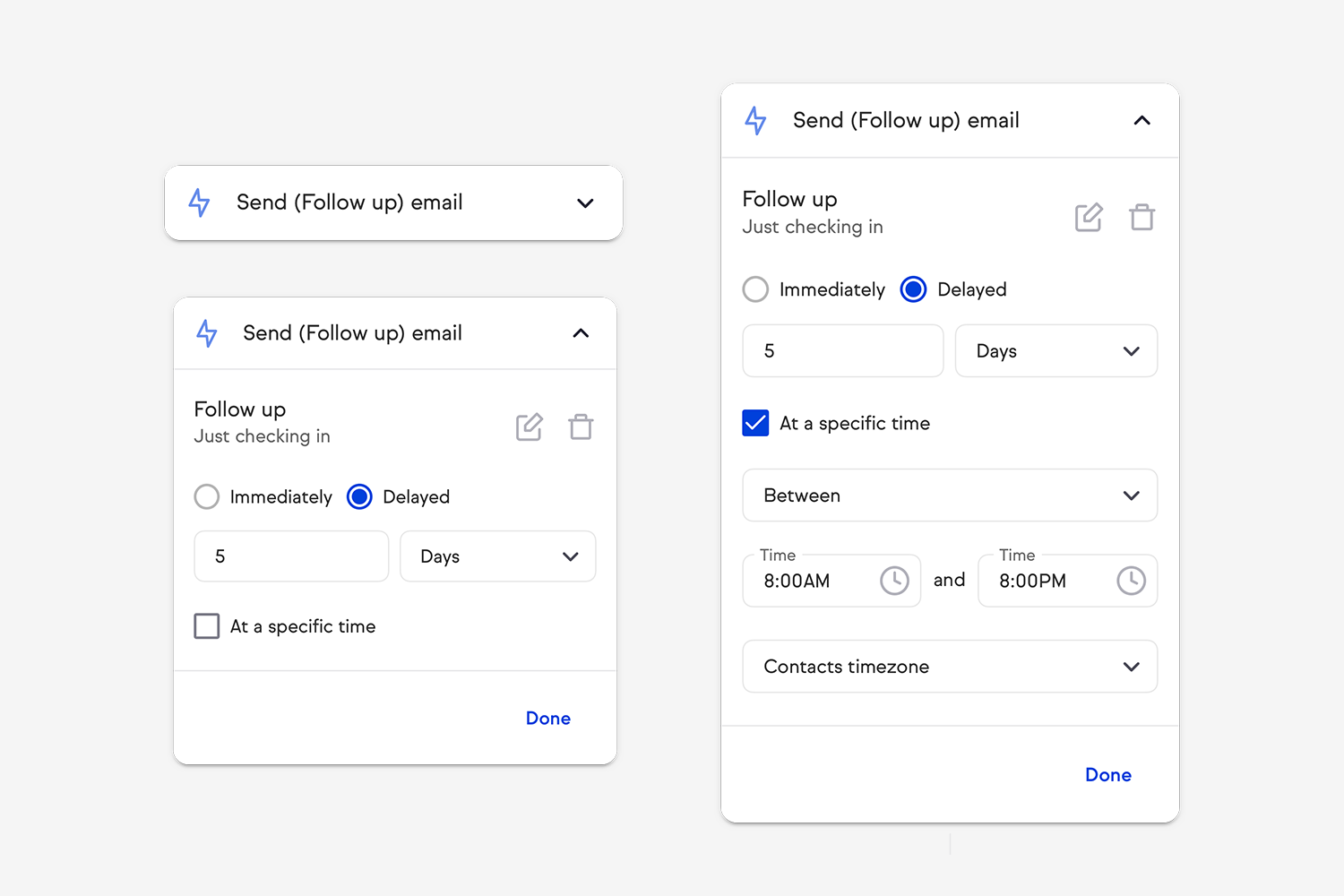Click the lightning bolt icon in the card with the time range
1344x896 pixels.
click(x=755, y=120)
